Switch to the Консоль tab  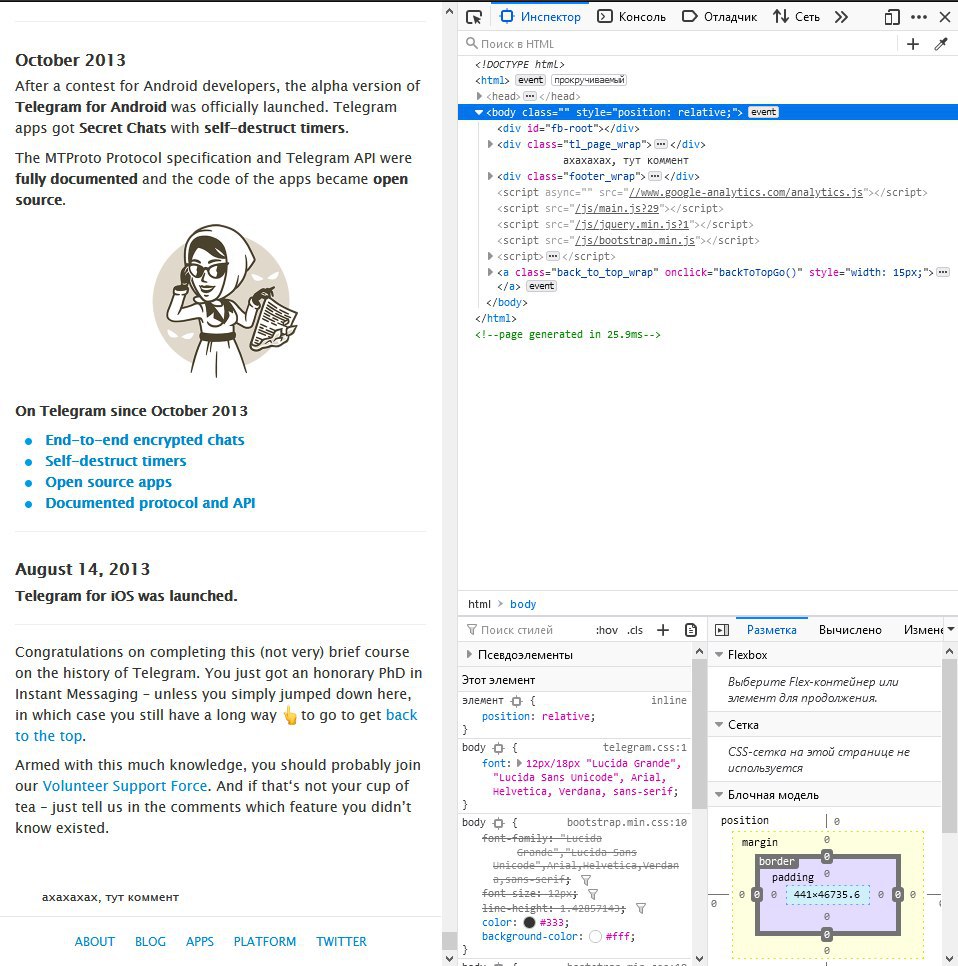coord(632,17)
